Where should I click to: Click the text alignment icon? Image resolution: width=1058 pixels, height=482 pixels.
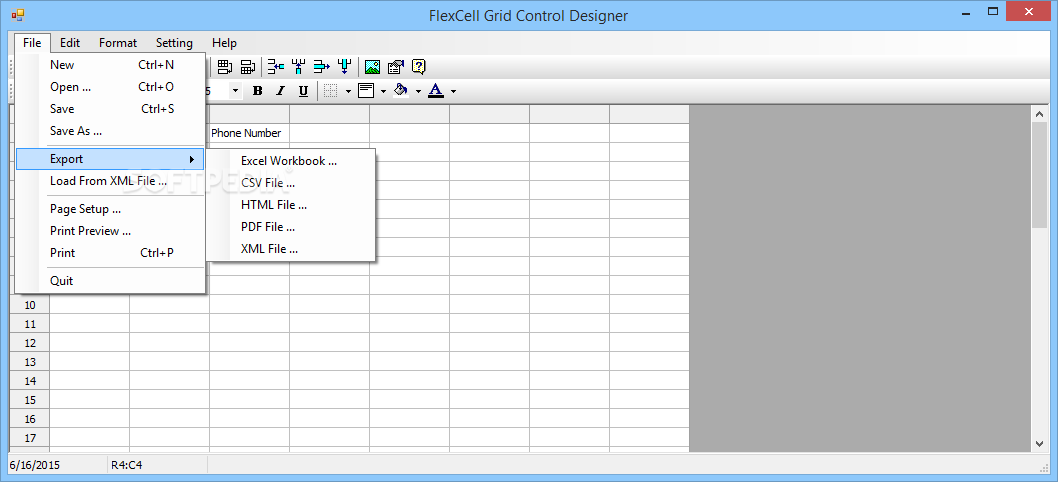(x=366, y=90)
